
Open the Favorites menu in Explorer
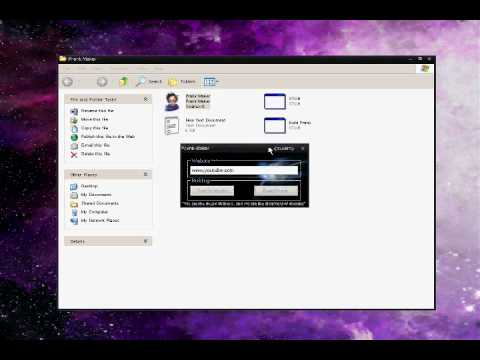[x=120, y=69]
